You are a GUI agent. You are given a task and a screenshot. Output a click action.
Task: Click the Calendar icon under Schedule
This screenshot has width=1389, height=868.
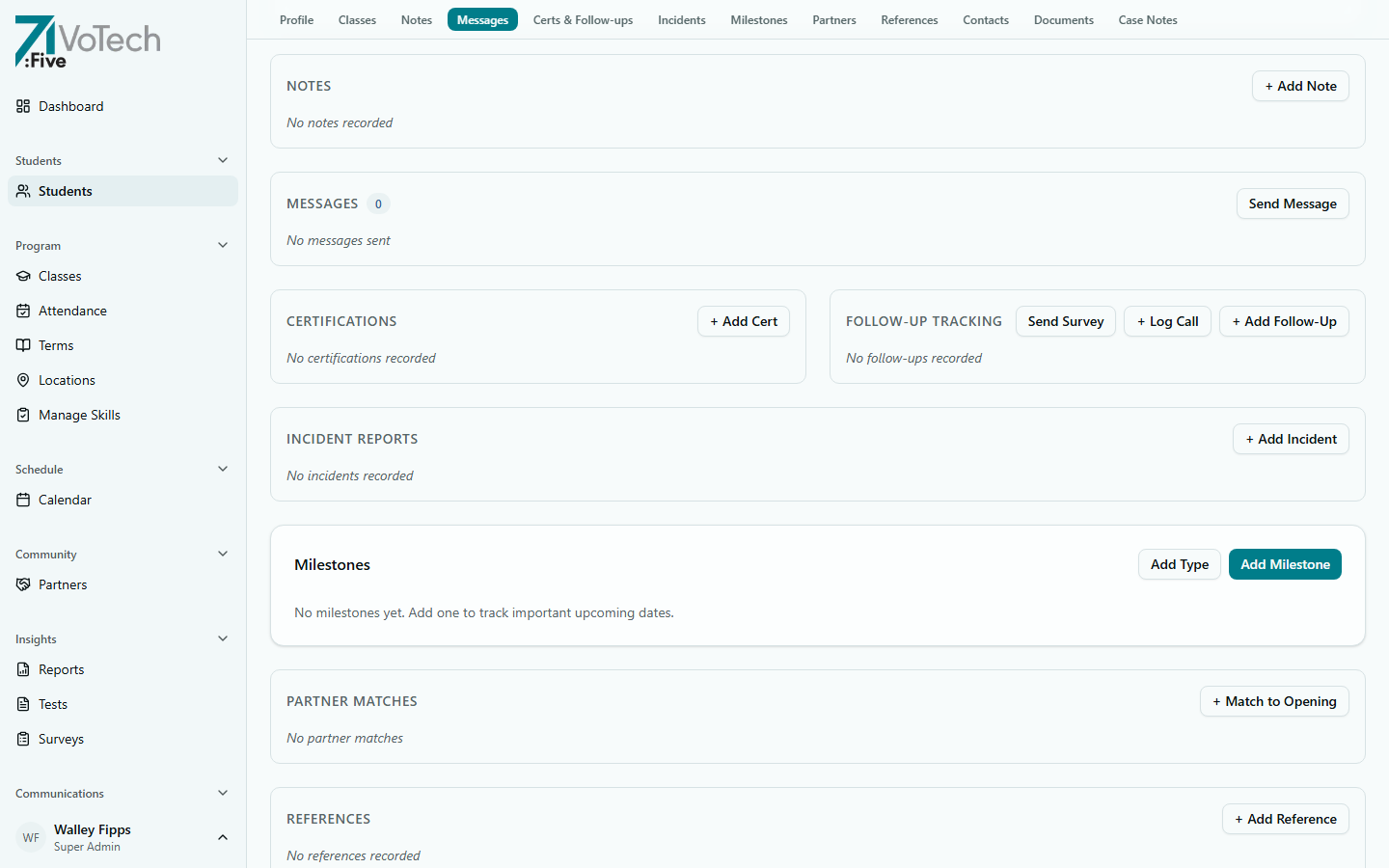(23, 500)
